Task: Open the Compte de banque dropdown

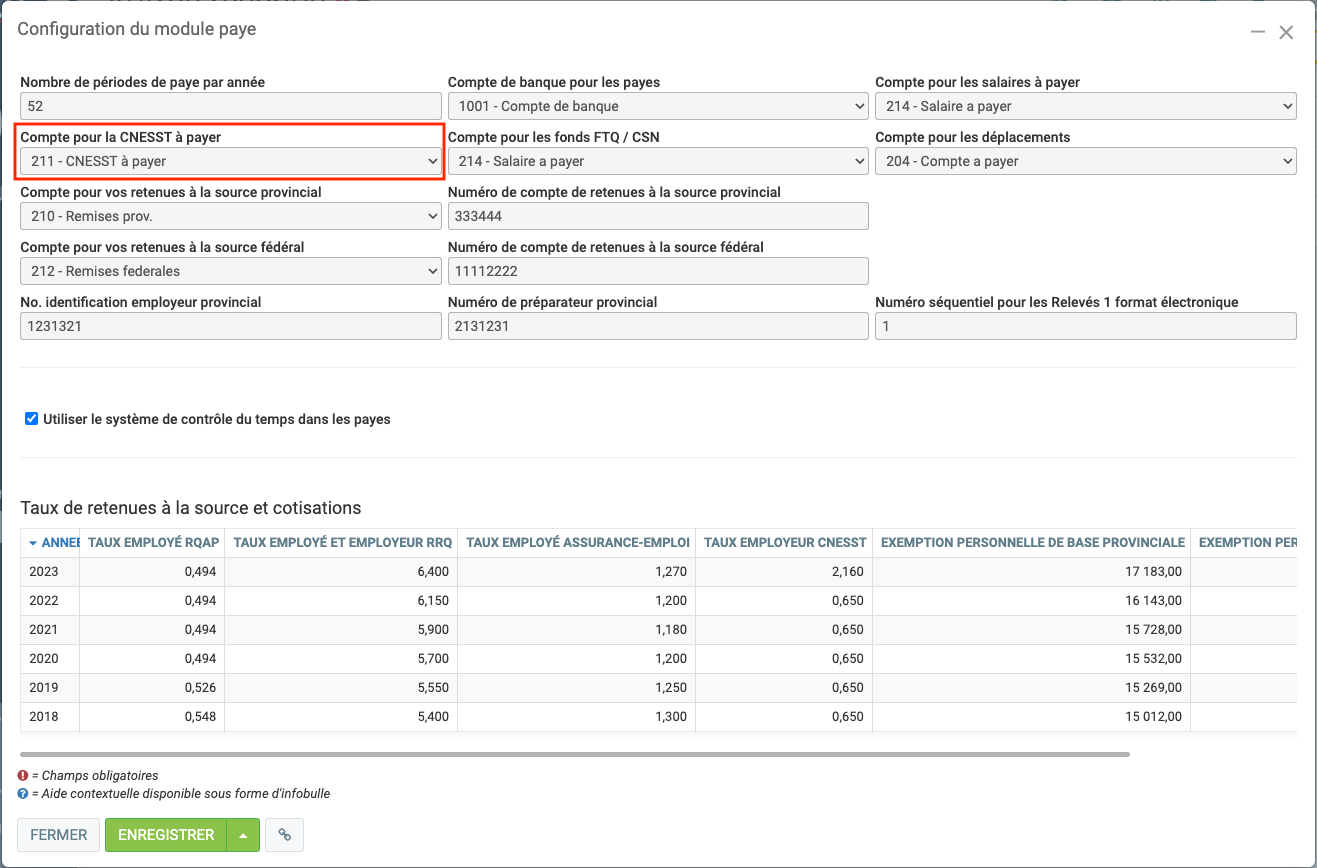Action: (x=657, y=106)
